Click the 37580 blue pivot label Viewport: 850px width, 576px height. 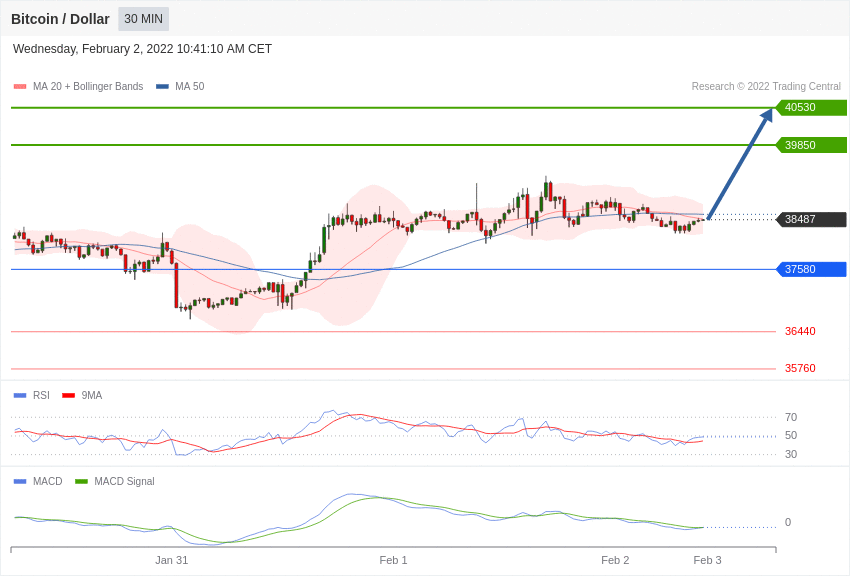[x=811, y=269]
